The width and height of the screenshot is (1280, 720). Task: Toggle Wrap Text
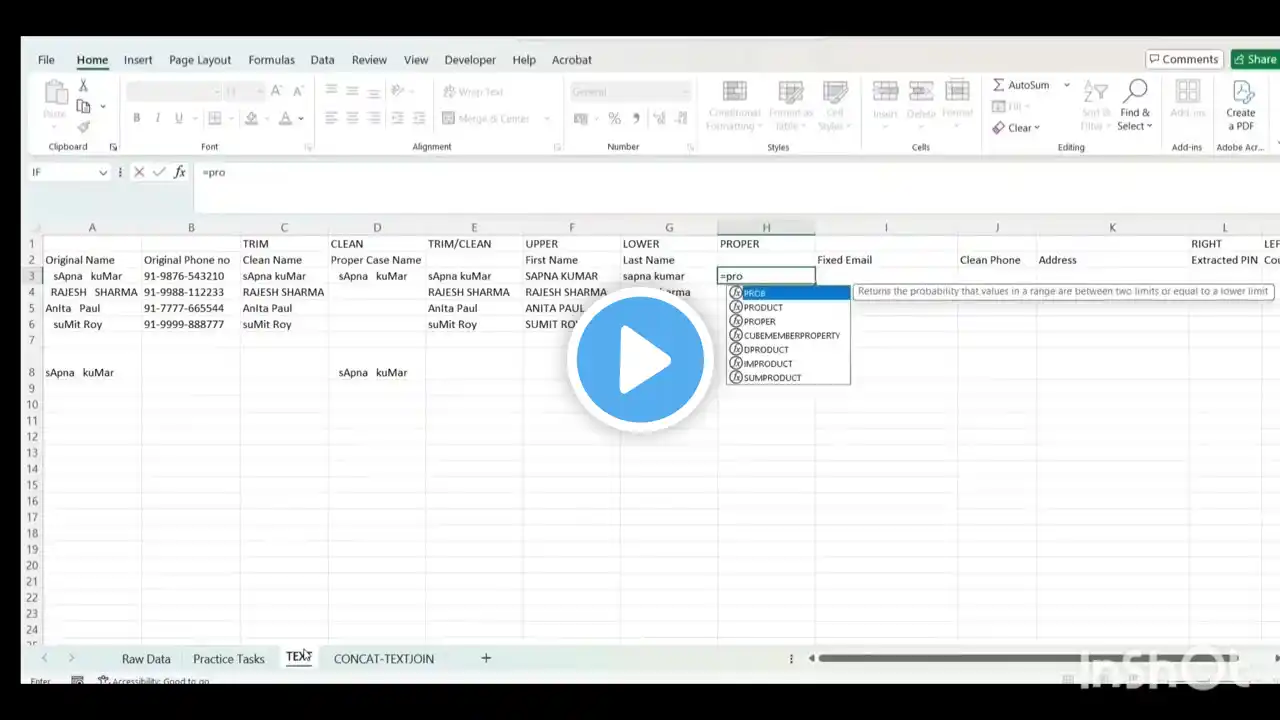[473, 91]
